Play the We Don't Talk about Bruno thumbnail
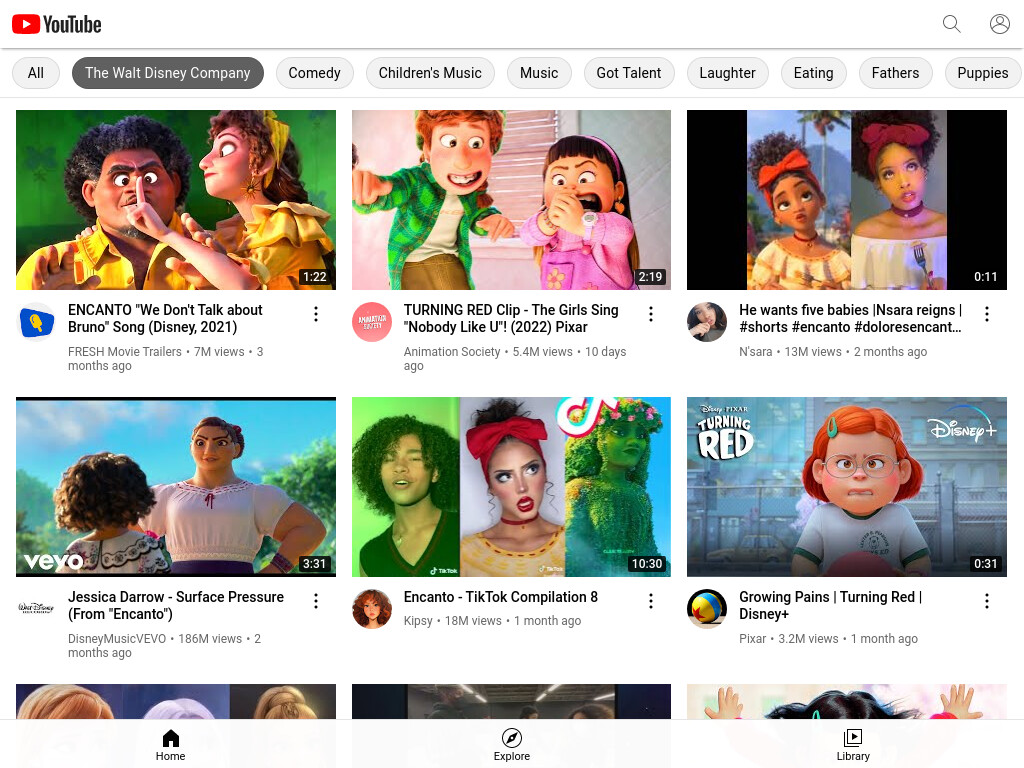Image resolution: width=1024 pixels, height=768 pixels. [176, 200]
